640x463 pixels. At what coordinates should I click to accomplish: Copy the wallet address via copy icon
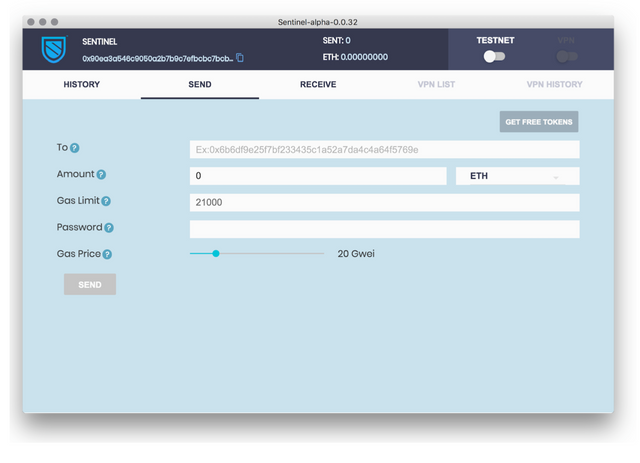coord(240,58)
